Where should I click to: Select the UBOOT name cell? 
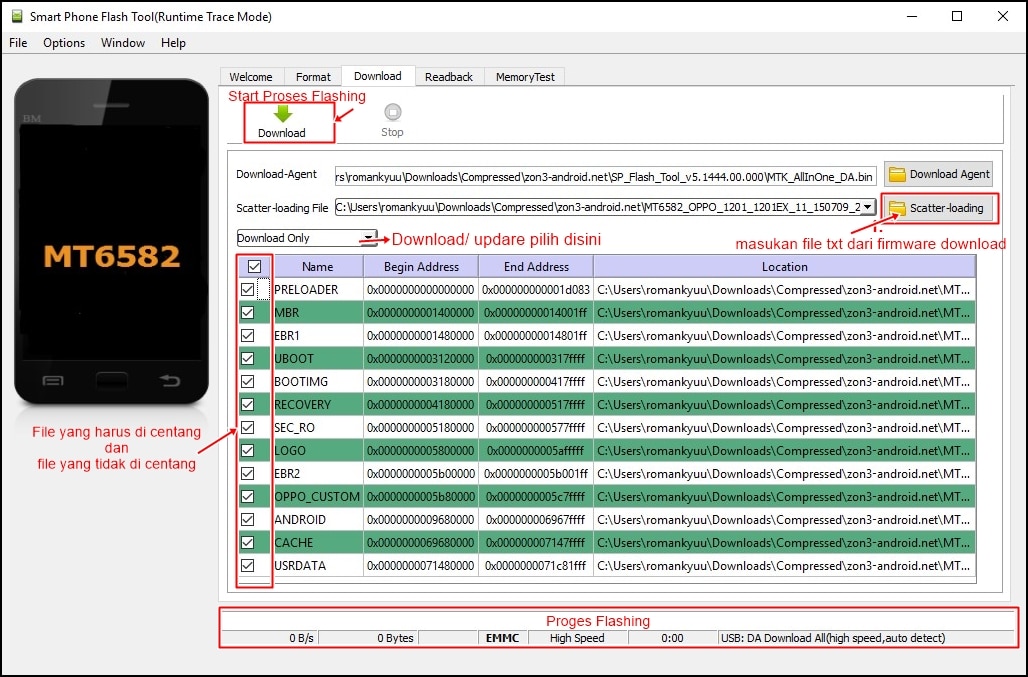tap(318, 358)
